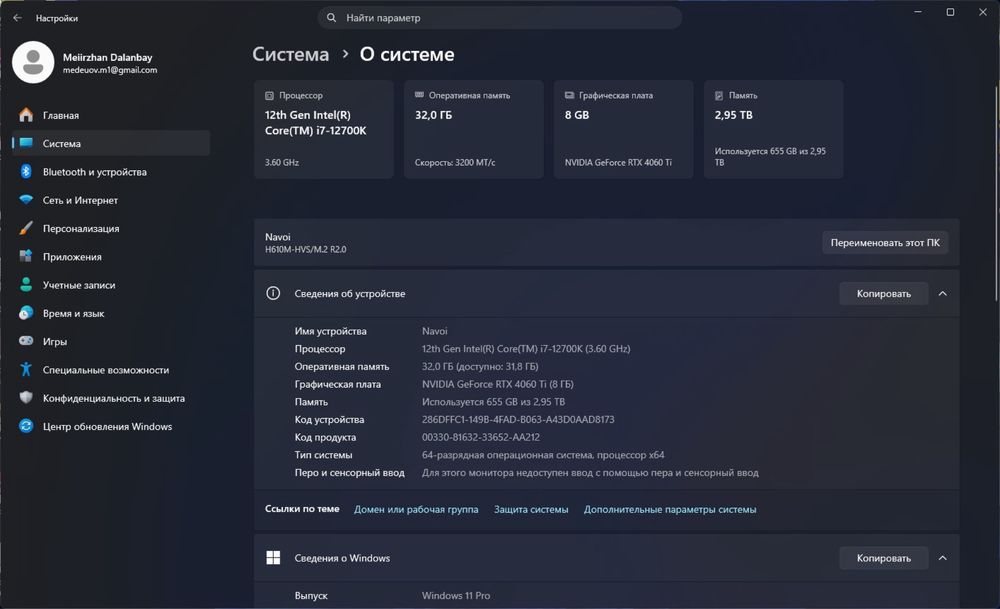Image resolution: width=1000 pixels, height=609 pixels.
Task: Click the Время и язык globe icon
Action: coord(26,312)
